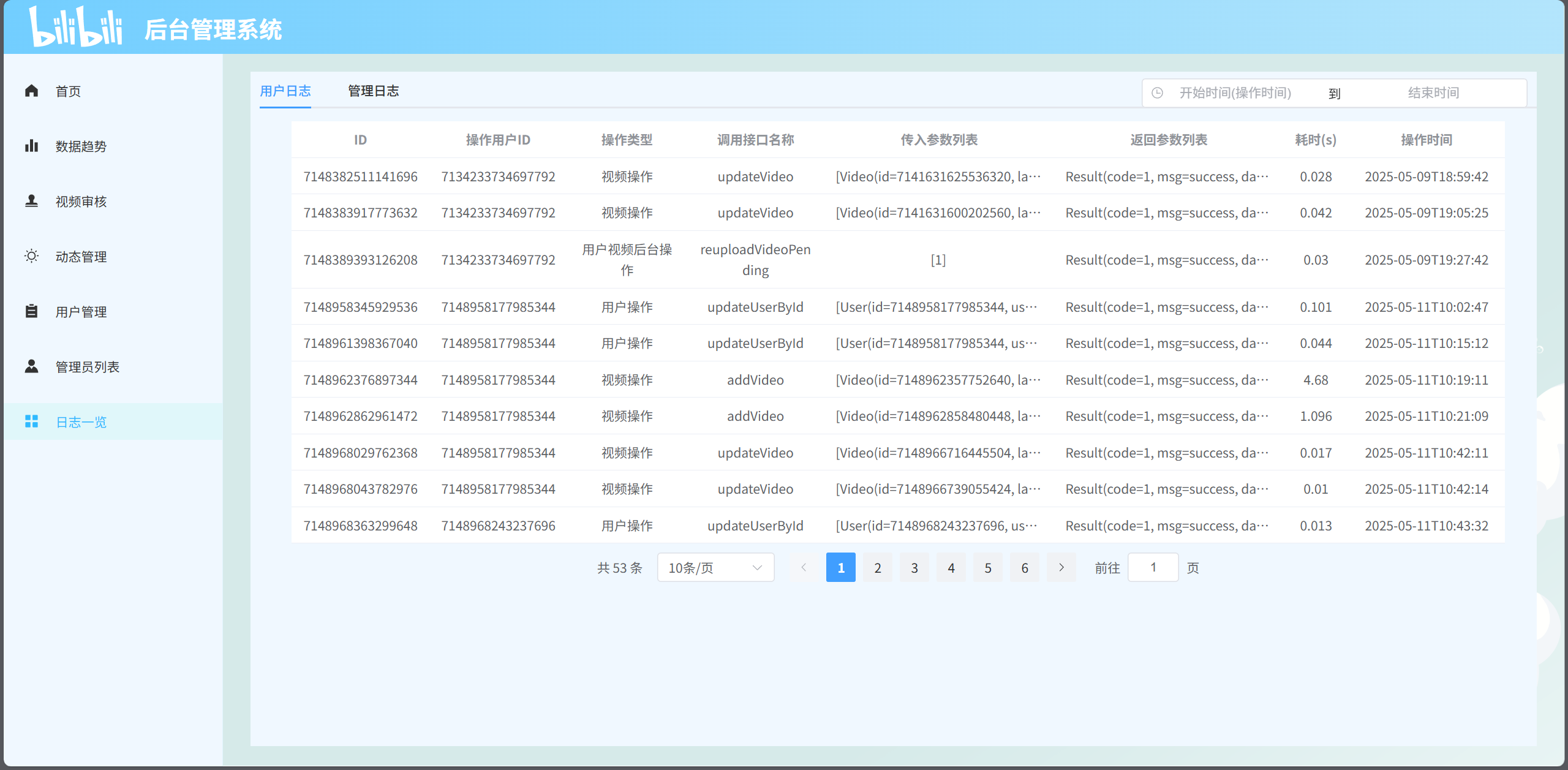Click the person icon for 管理员列表
Viewport: 1568px width, 770px height.
31,366
